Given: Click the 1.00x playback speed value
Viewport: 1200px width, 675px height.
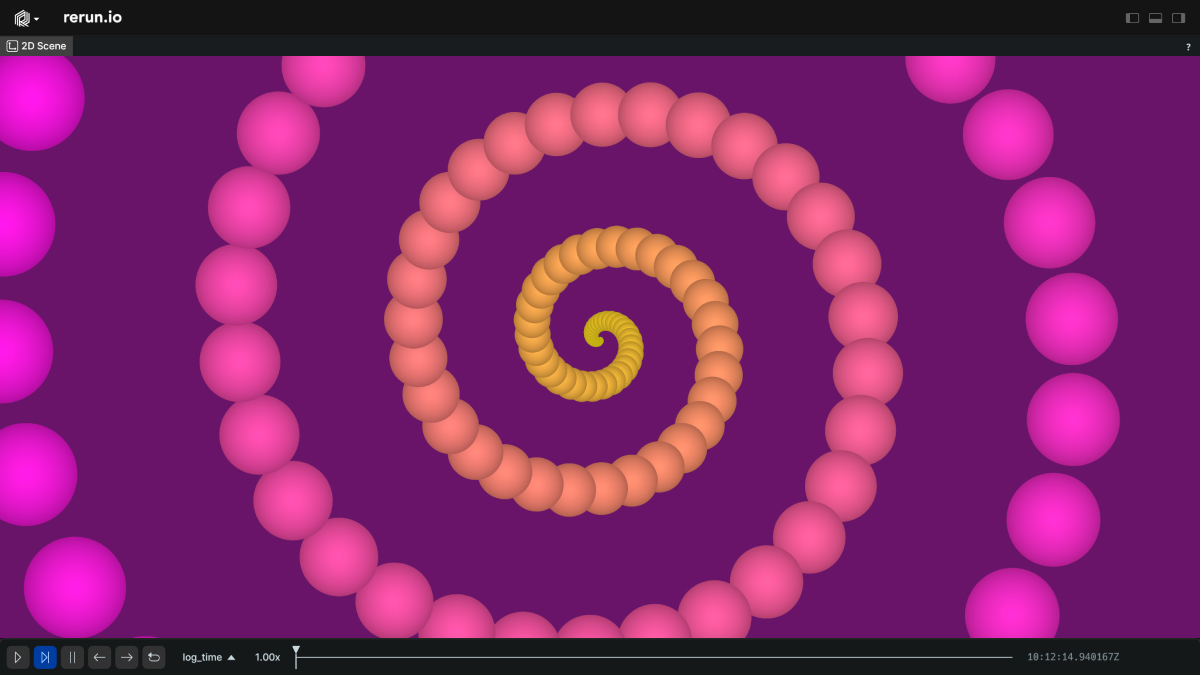Looking at the screenshot, I should pos(267,657).
